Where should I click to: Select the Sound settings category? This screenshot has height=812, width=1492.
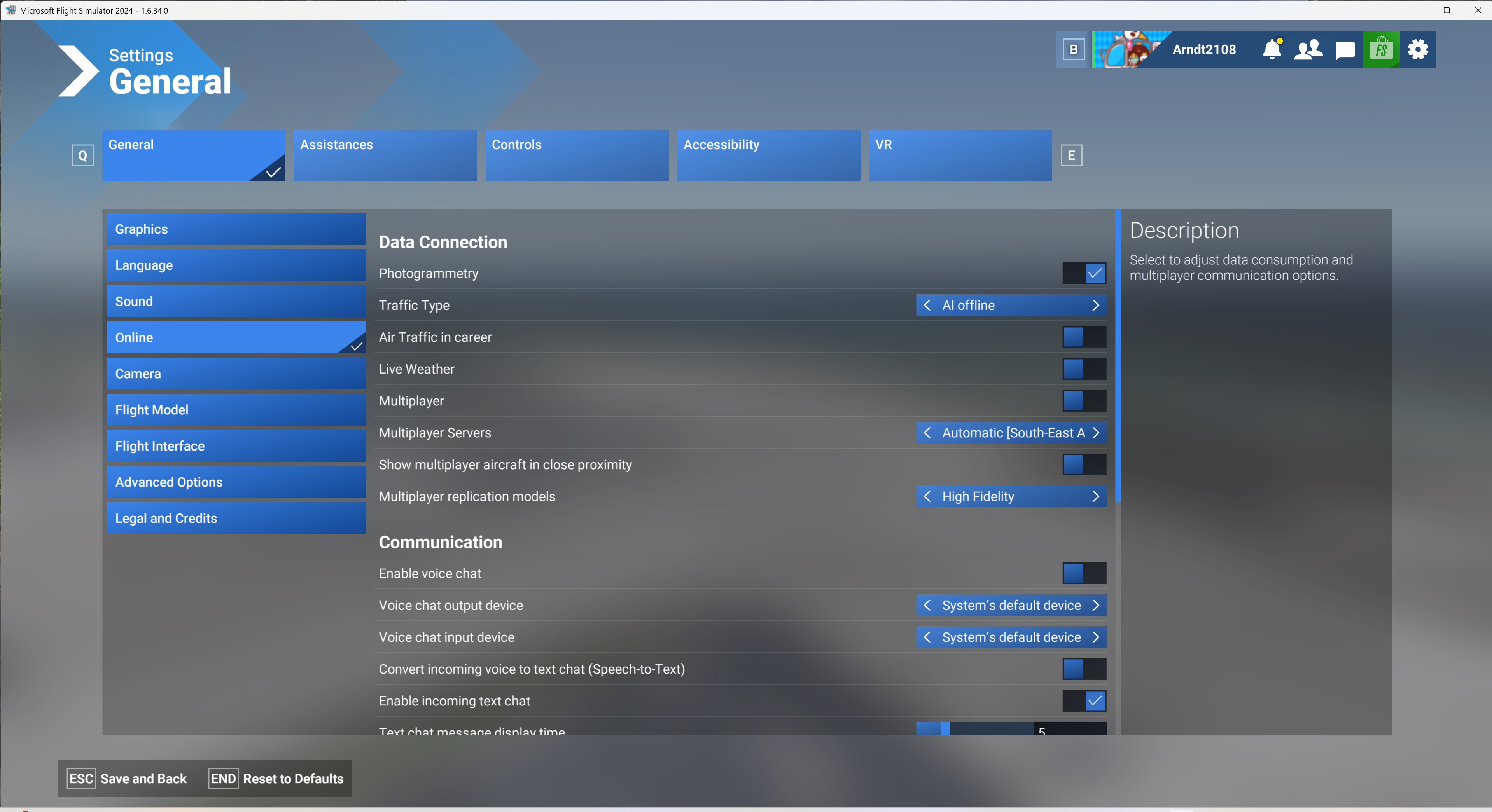(x=235, y=301)
